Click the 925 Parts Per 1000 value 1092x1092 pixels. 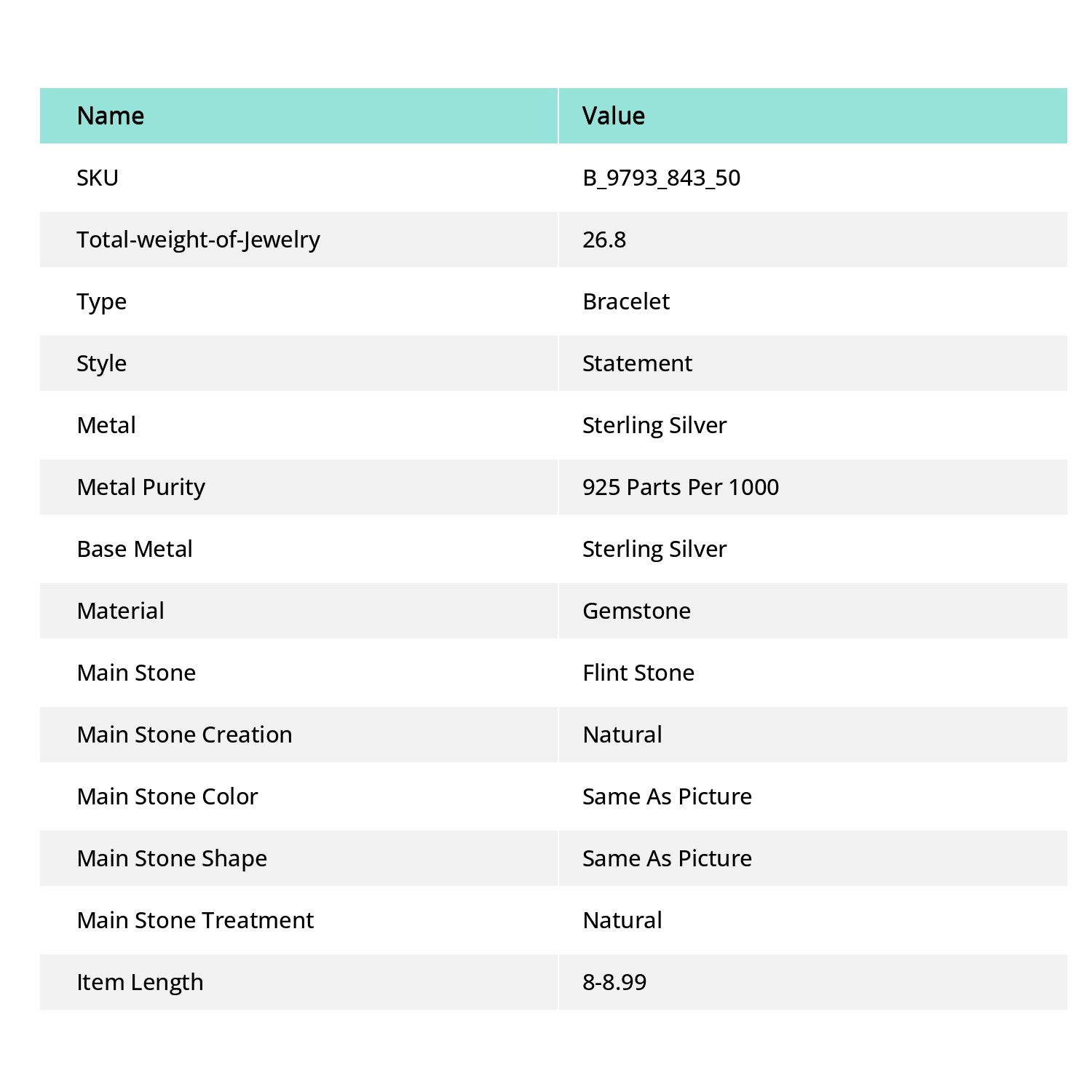pyautogui.click(x=681, y=487)
